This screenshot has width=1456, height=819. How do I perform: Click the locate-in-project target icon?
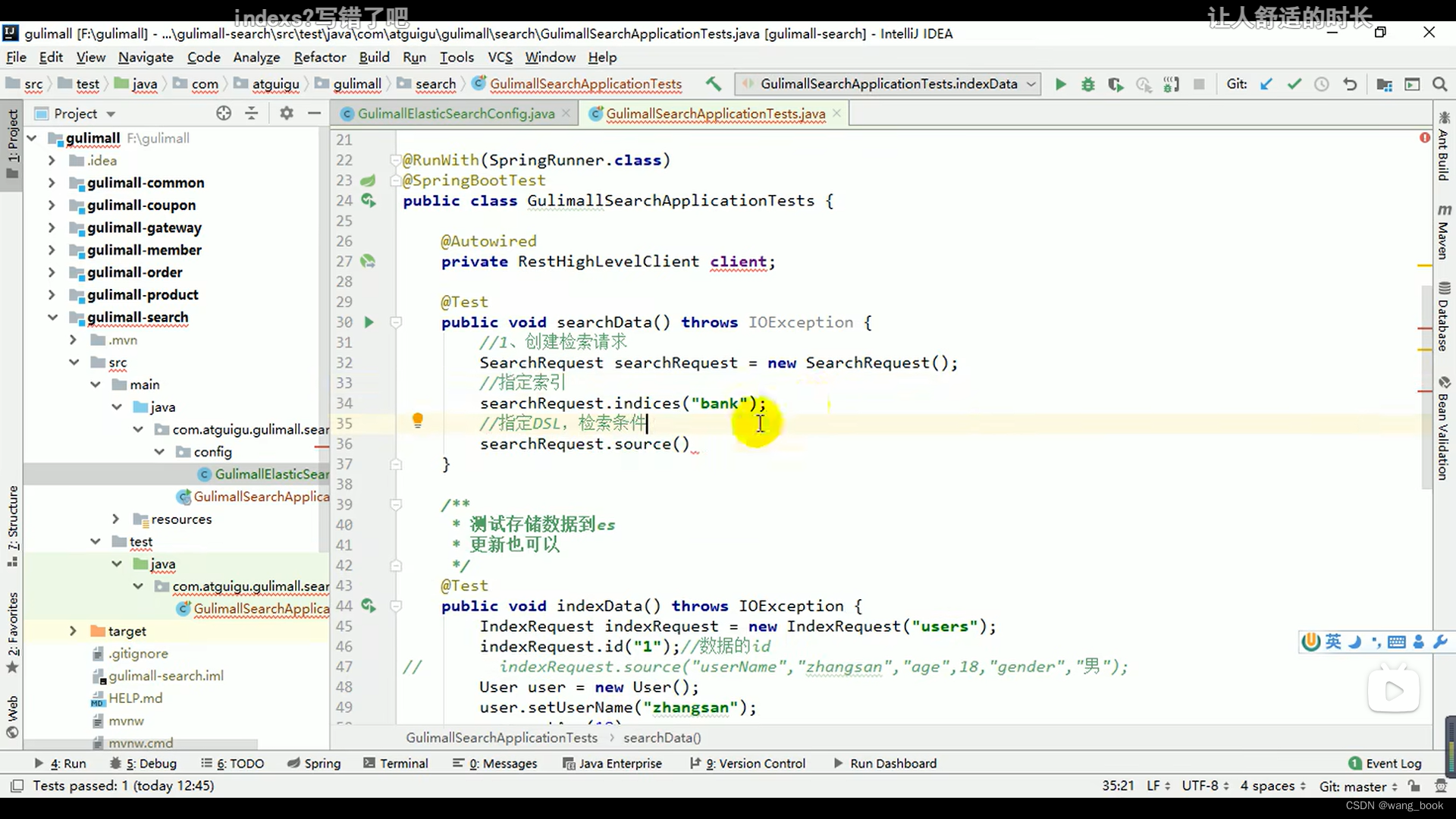click(223, 113)
